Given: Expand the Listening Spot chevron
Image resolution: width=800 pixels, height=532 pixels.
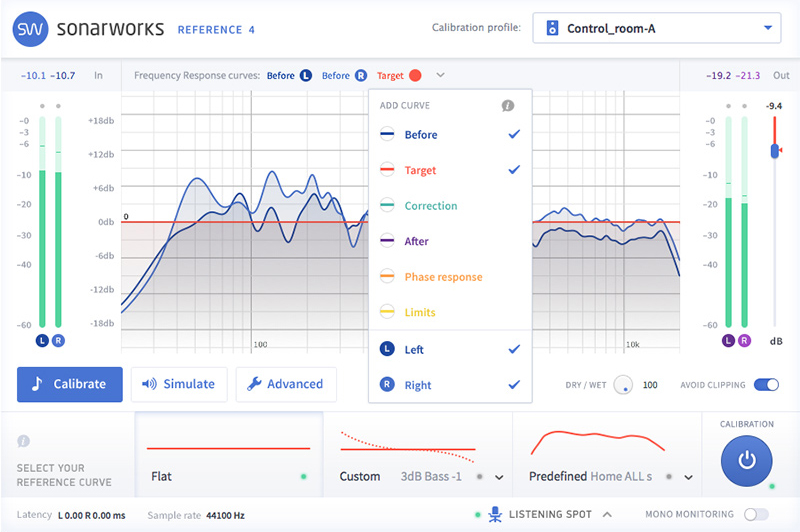Looking at the screenshot, I should (607, 514).
